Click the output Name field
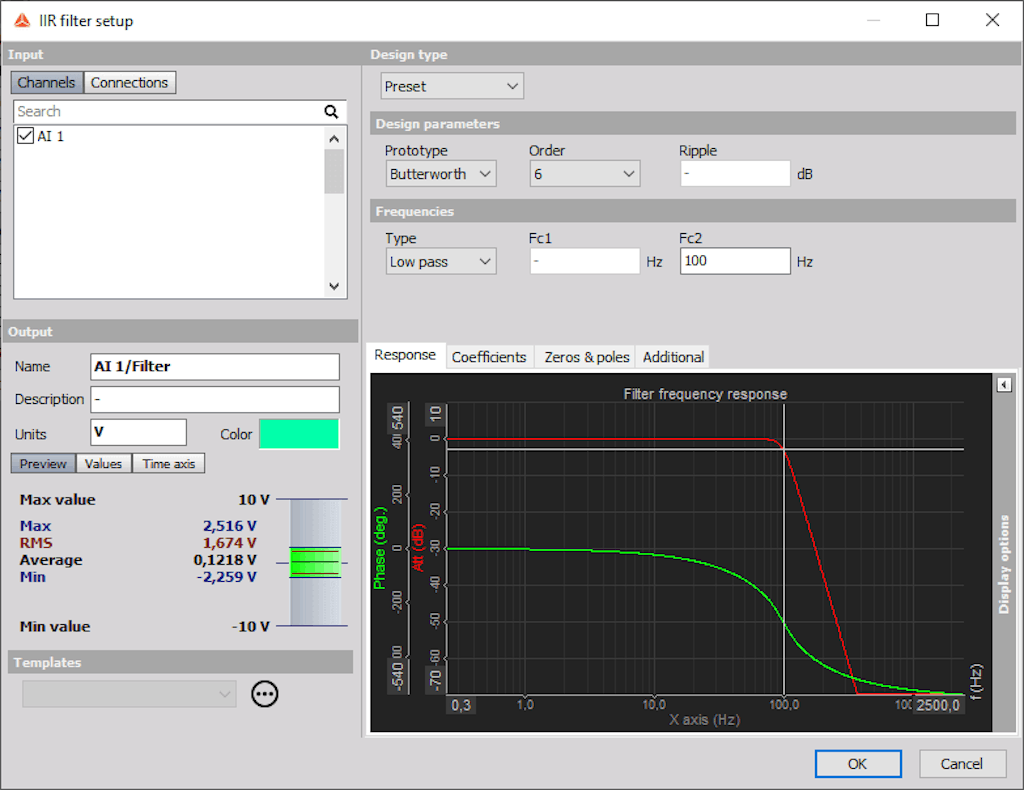This screenshot has width=1024, height=790. [x=215, y=367]
